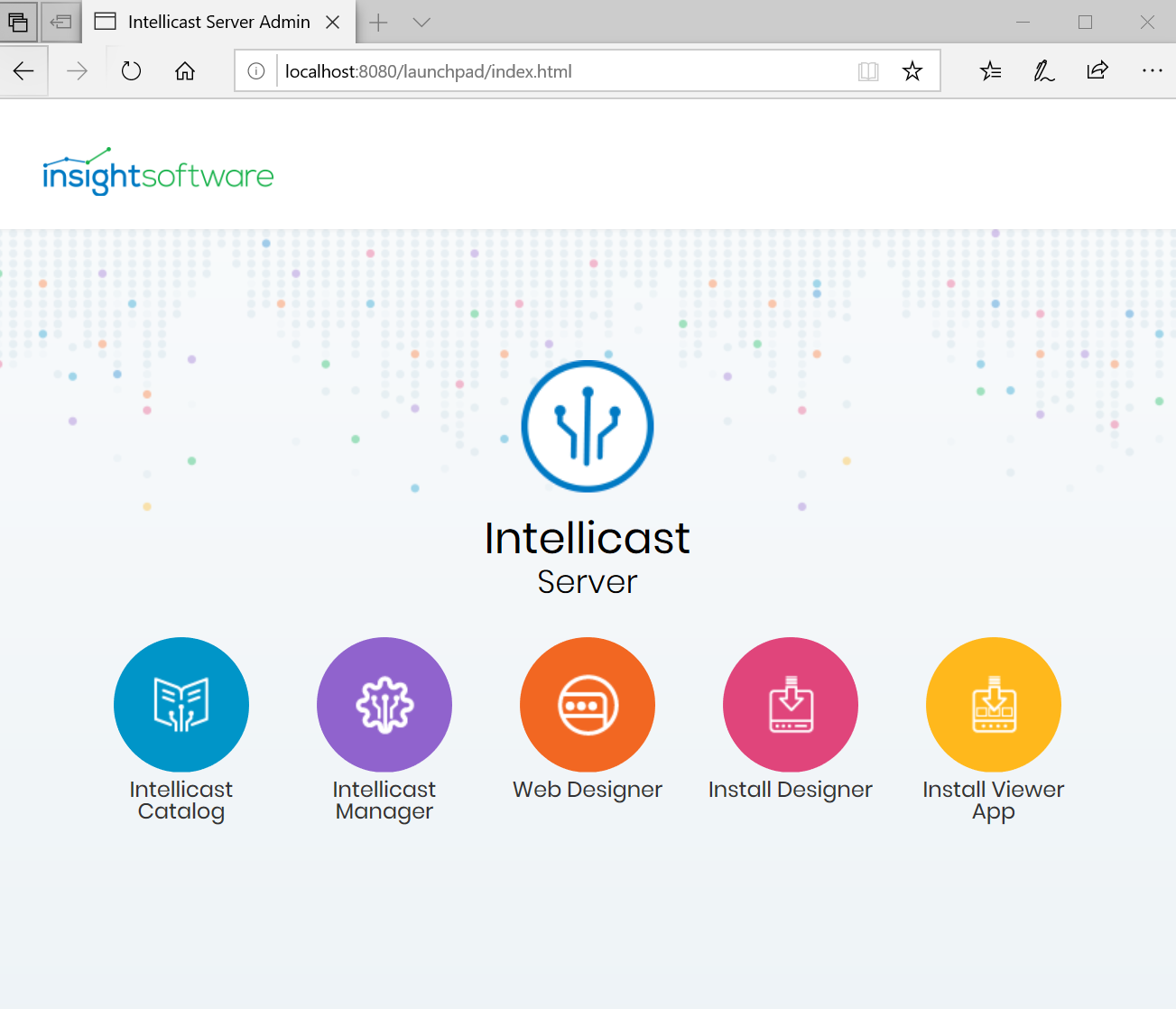Set these tabs aside button

pos(60,22)
